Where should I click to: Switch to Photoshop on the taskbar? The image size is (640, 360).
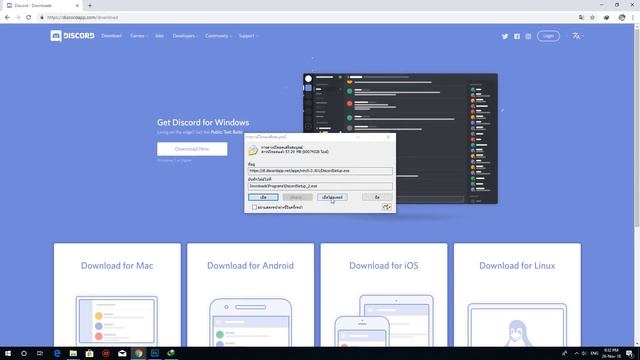point(155,353)
